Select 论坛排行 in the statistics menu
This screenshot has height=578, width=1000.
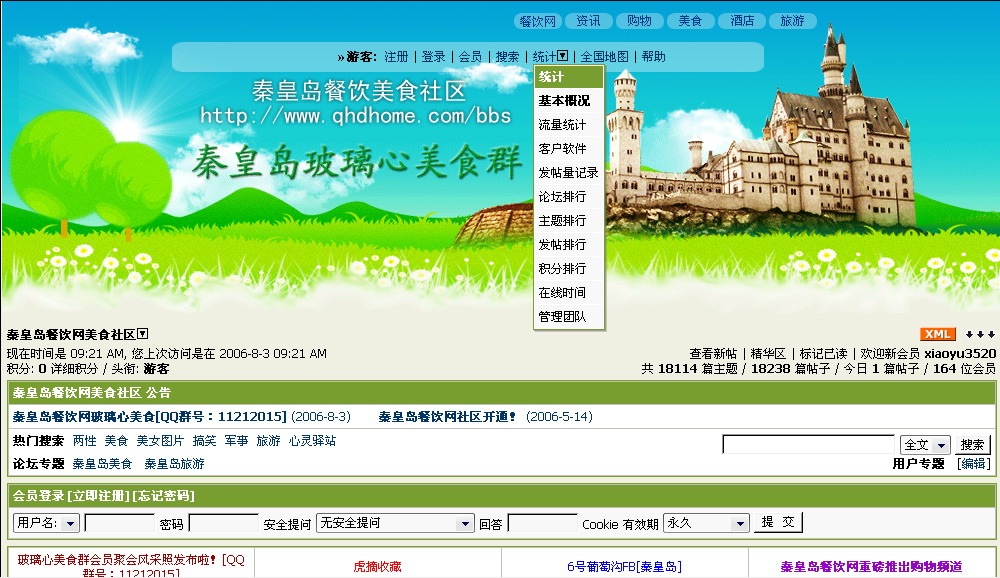click(x=562, y=196)
